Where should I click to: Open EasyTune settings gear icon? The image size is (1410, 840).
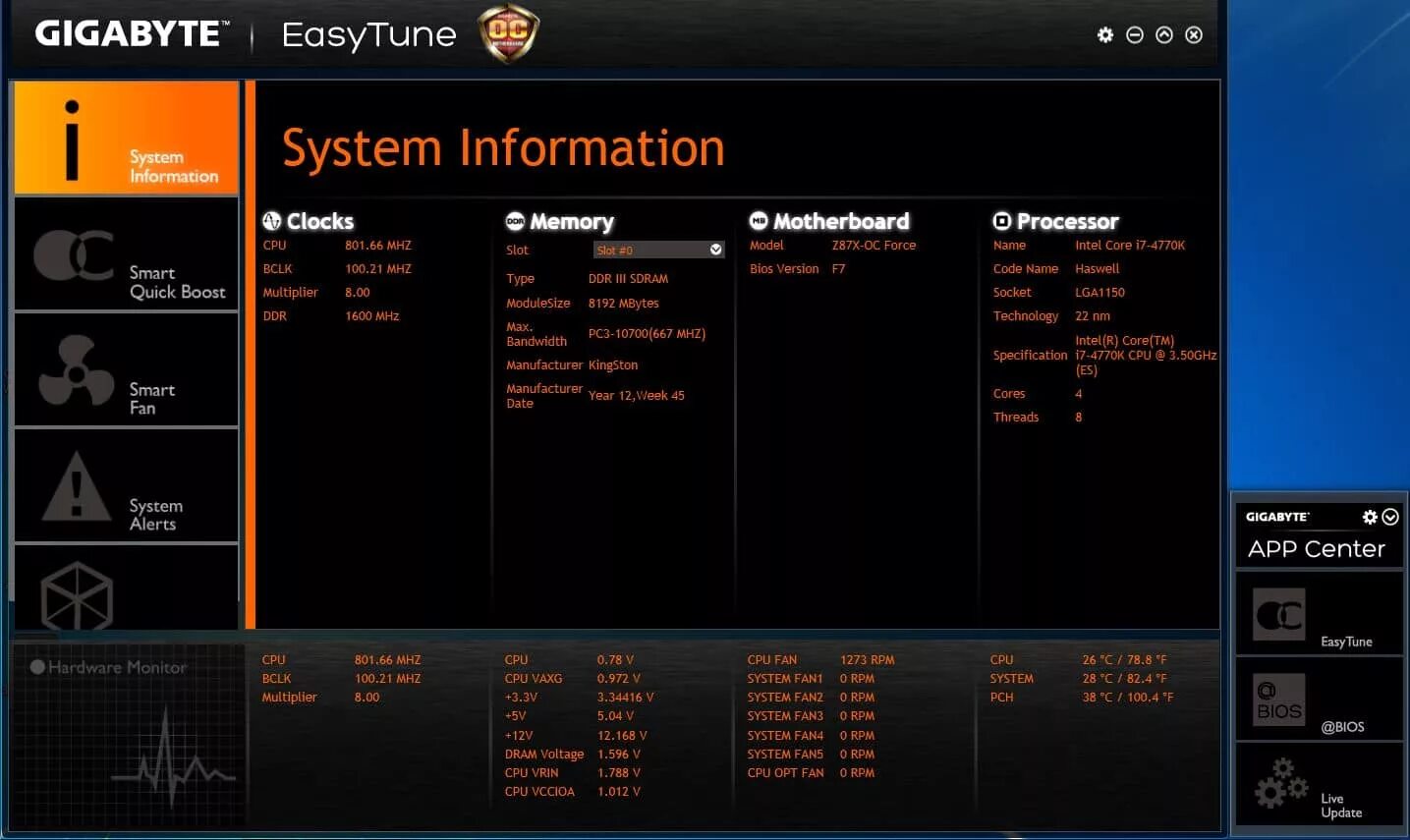(x=1105, y=35)
